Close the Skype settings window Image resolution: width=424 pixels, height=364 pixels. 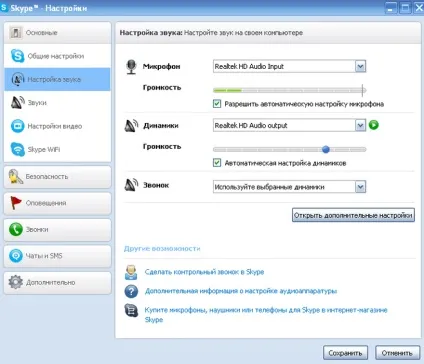coord(419,8)
